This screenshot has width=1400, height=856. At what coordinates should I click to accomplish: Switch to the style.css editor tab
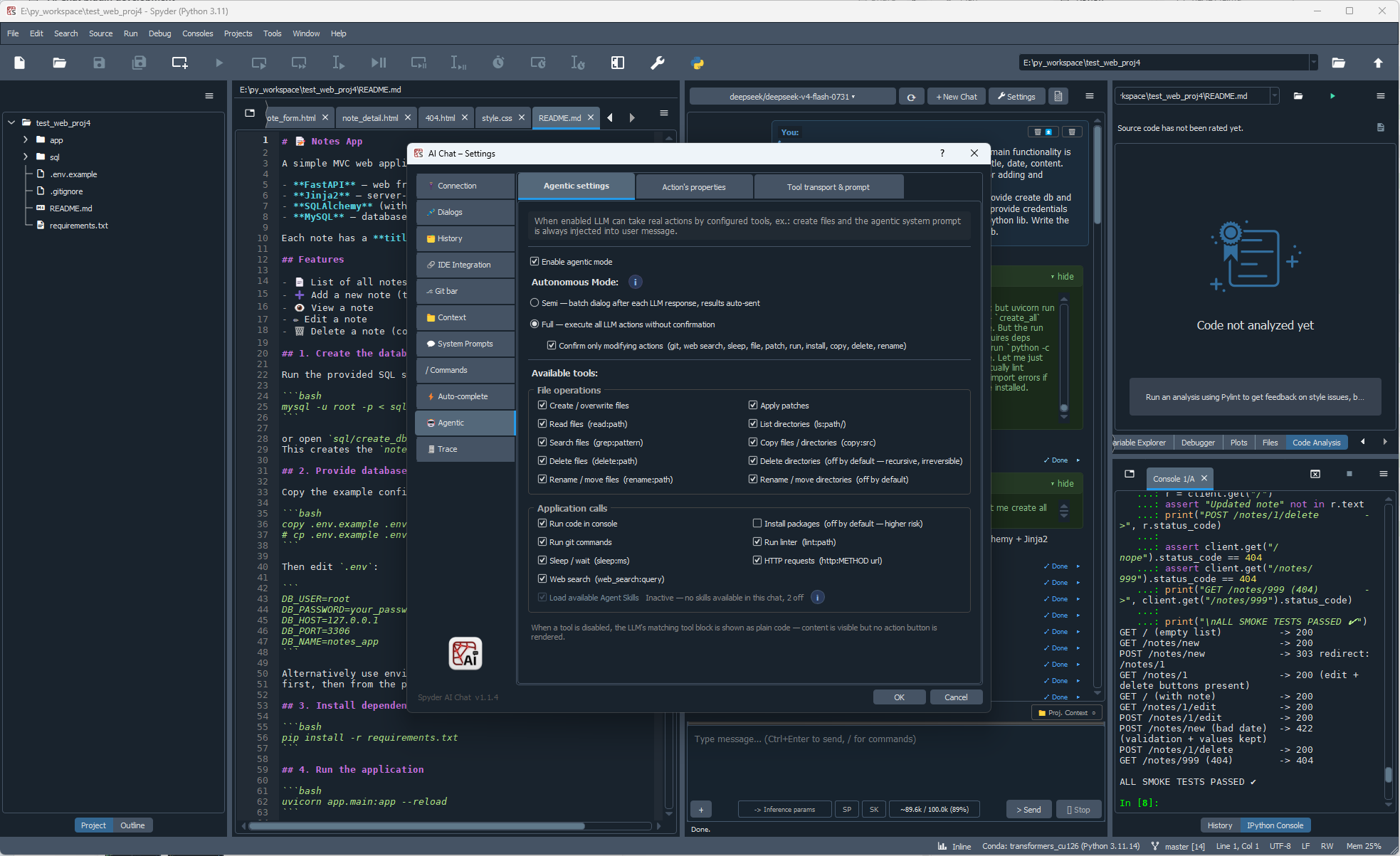(x=497, y=118)
